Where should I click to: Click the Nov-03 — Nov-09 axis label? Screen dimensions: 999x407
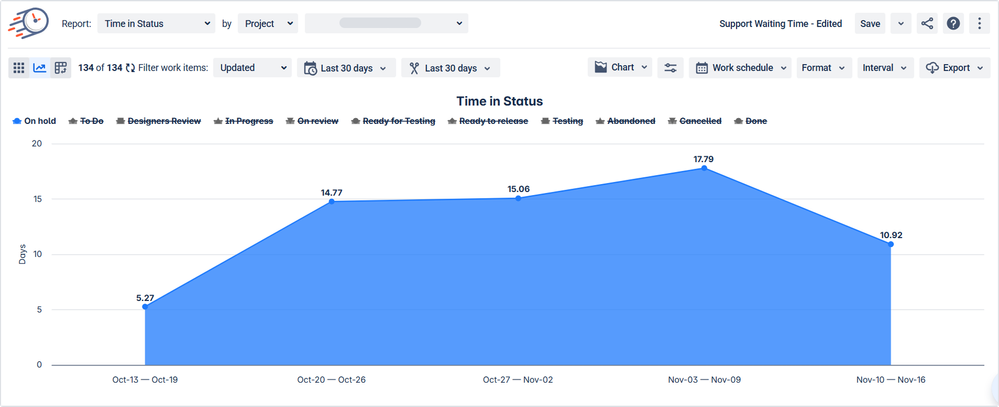click(x=704, y=380)
